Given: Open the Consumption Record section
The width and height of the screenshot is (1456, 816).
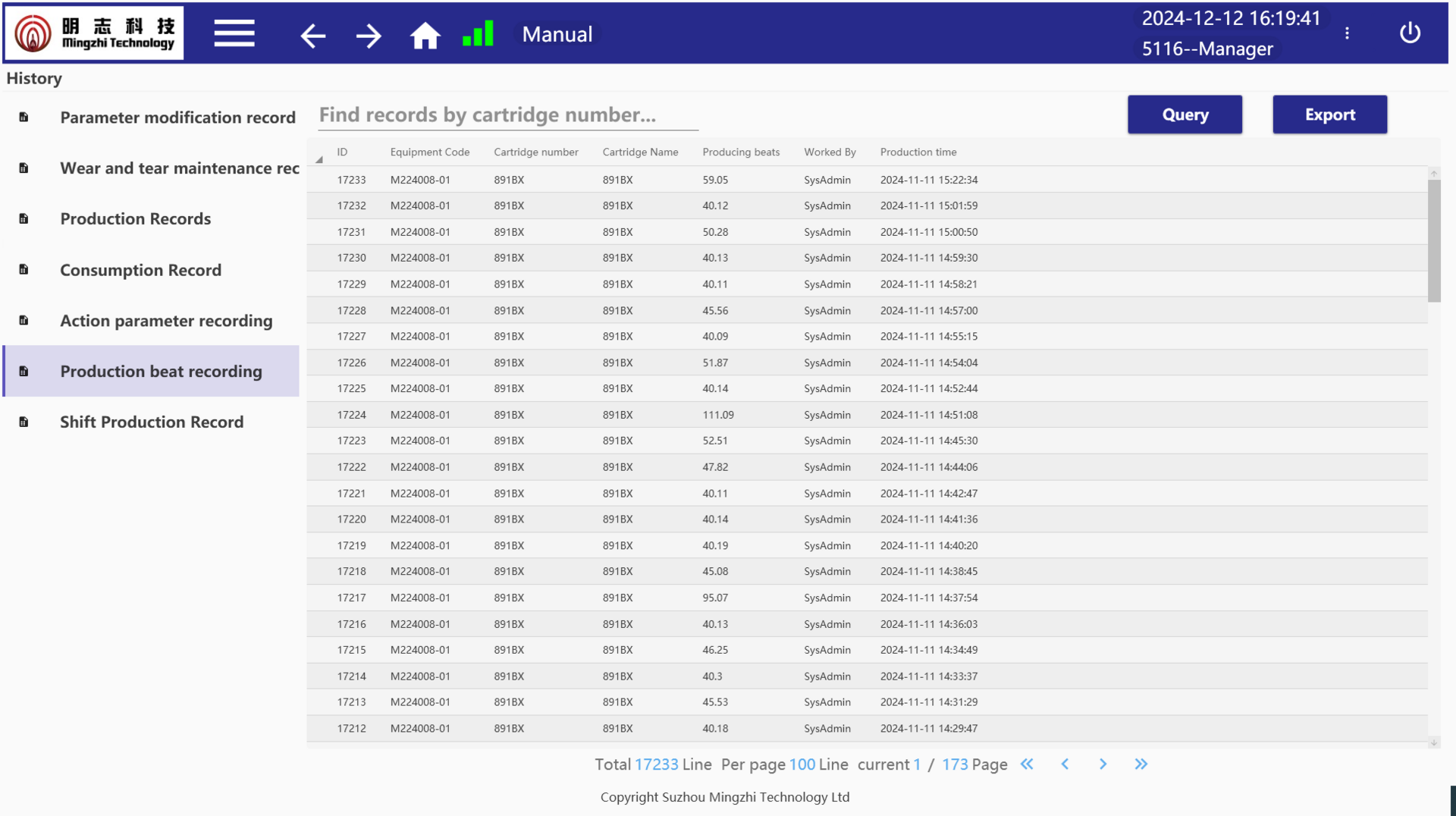Looking at the screenshot, I should (140, 270).
